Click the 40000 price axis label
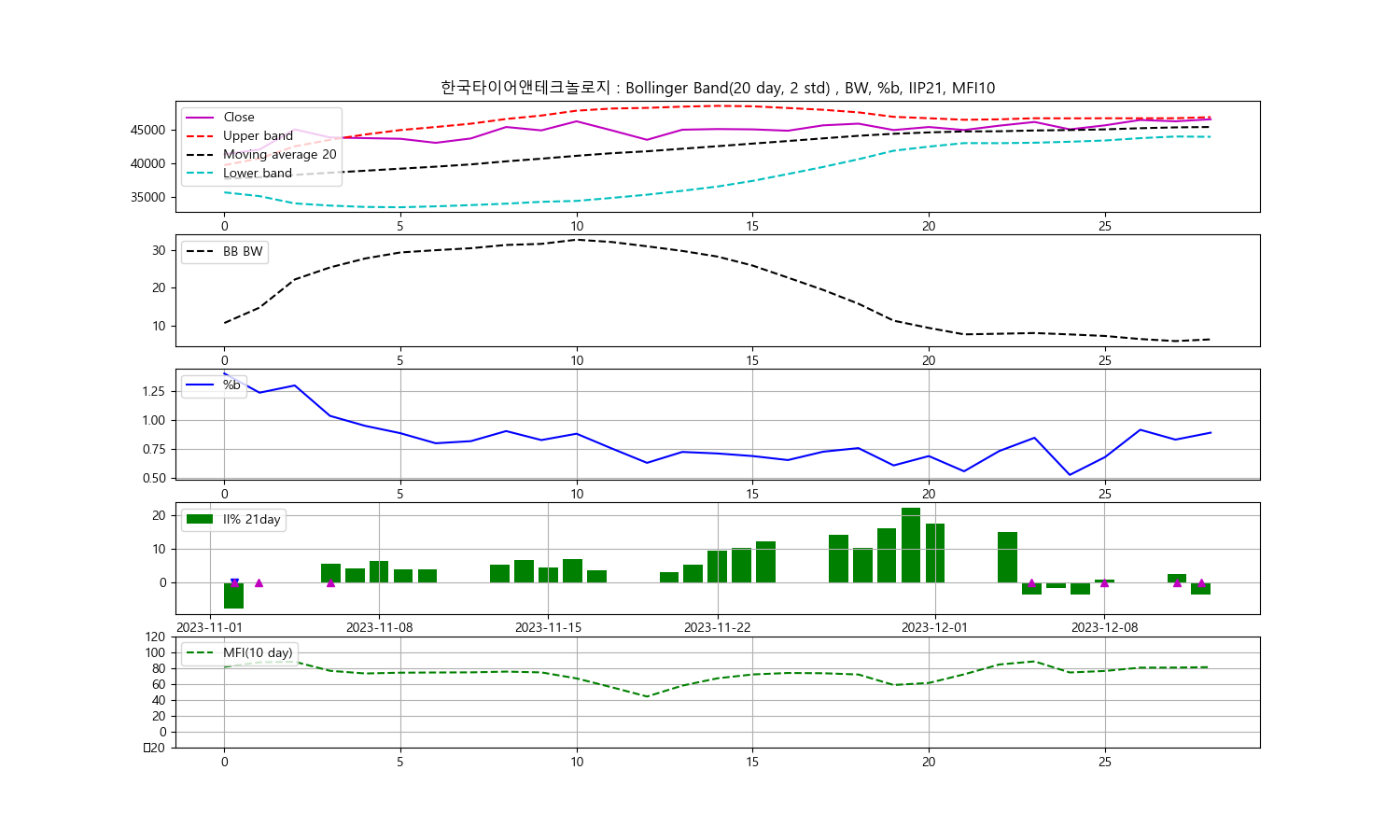The height and width of the screenshot is (840, 1400). pyautogui.click(x=147, y=163)
